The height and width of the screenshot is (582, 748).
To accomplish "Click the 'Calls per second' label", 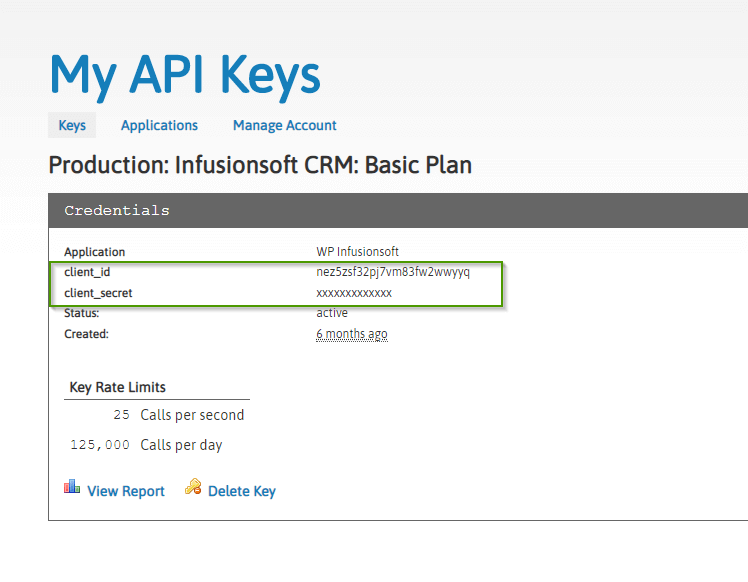I will coord(192,415).
